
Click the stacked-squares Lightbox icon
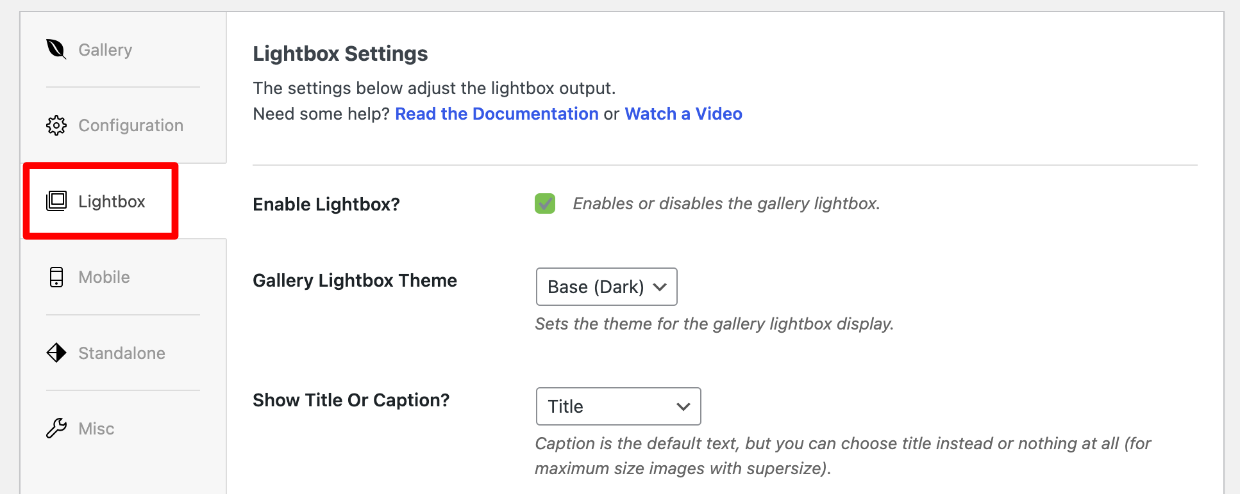point(56,201)
